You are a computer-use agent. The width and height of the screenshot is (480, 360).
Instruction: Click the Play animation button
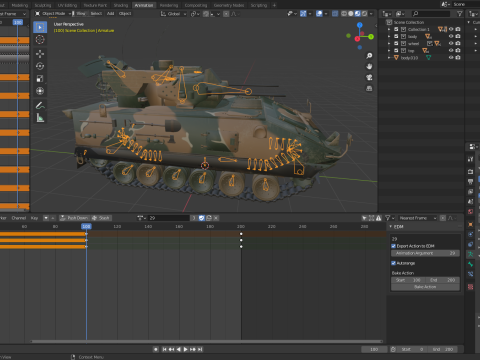pos(186,349)
